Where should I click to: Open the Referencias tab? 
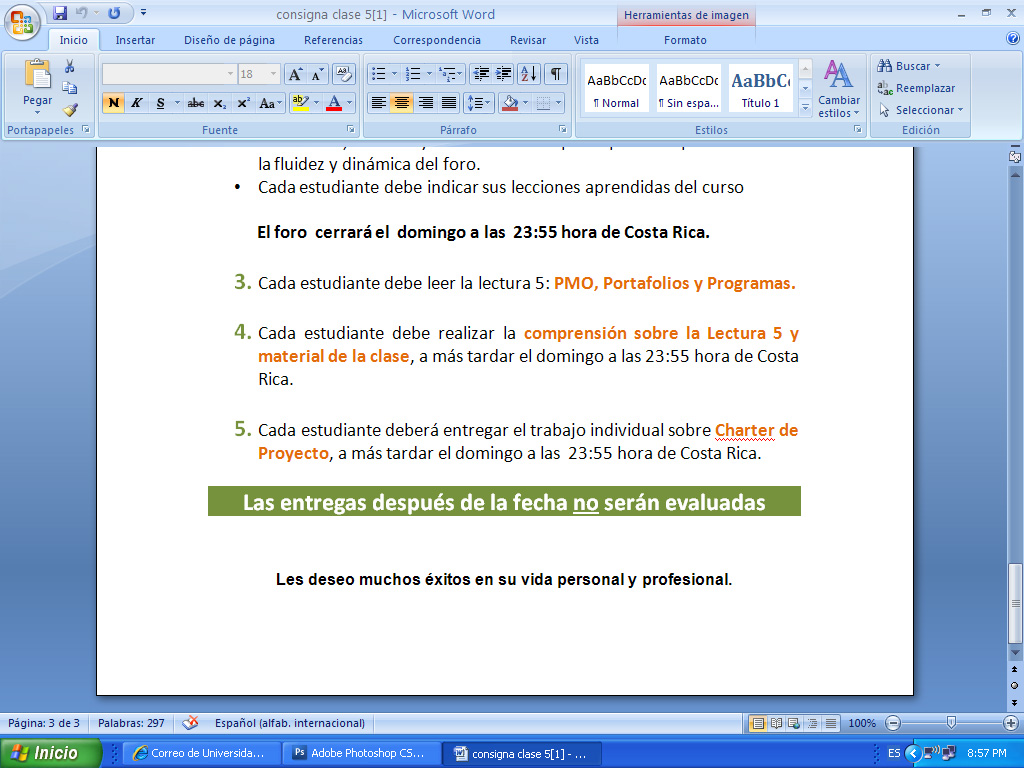point(333,40)
